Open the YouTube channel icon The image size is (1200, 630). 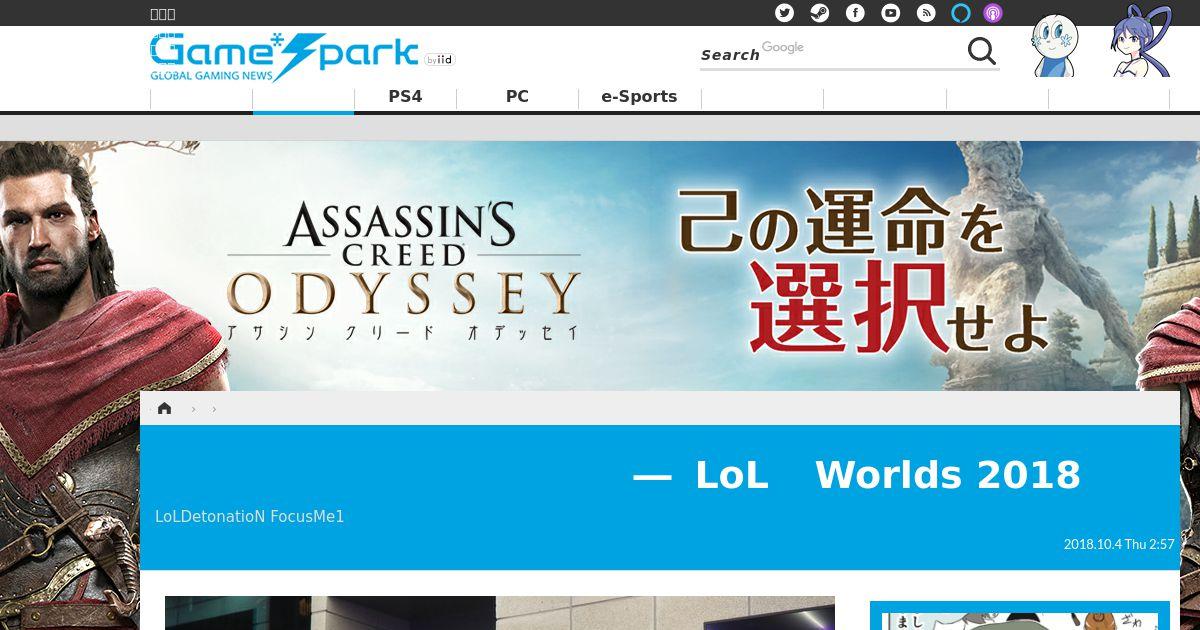890,13
